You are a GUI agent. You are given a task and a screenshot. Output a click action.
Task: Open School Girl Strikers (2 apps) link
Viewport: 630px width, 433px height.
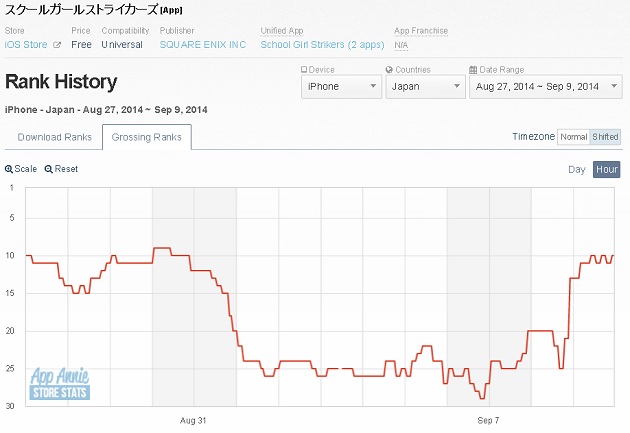point(322,45)
